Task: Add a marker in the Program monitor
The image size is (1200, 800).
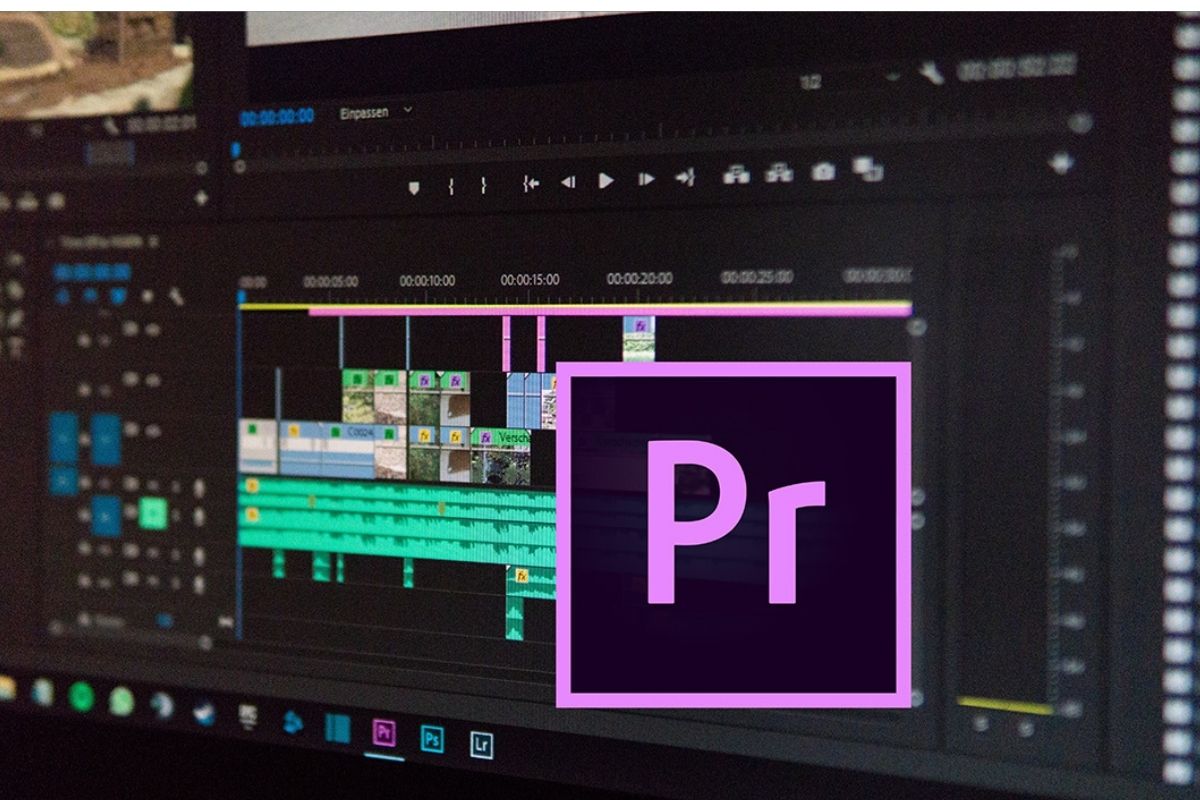Action: tap(414, 187)
